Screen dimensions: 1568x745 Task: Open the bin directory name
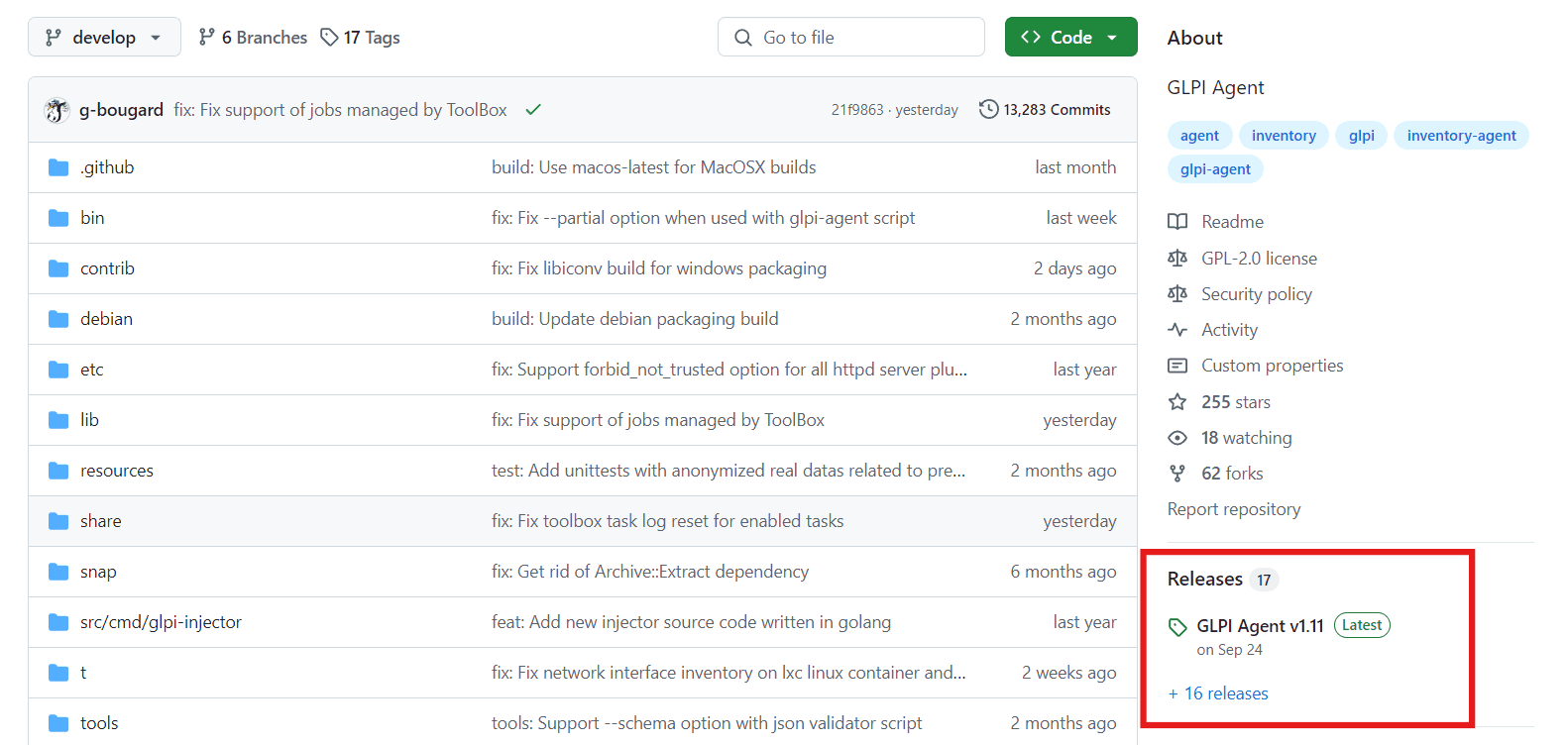[x=92, y=218]
